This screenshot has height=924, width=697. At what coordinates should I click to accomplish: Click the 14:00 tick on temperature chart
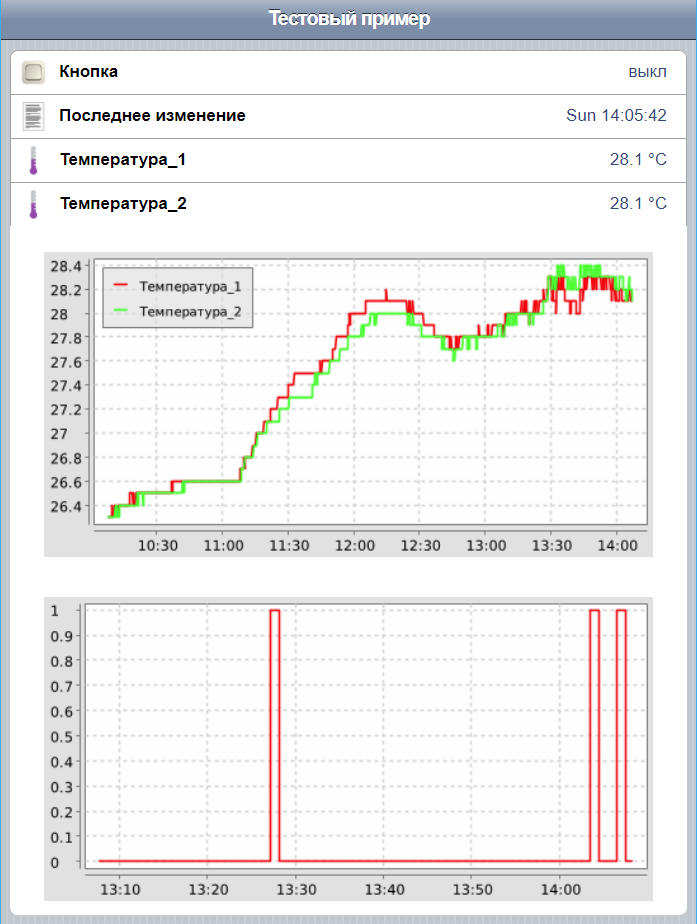point(617,546)
